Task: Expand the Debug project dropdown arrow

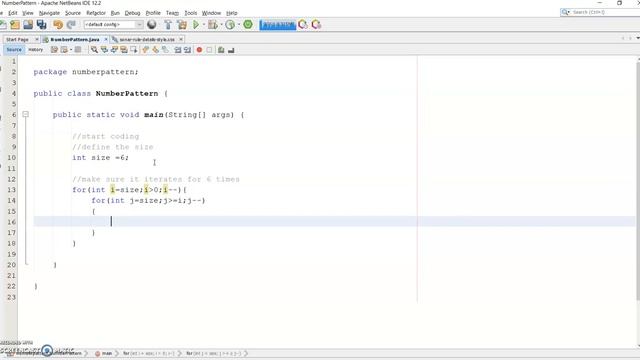Action: (221, 25)
